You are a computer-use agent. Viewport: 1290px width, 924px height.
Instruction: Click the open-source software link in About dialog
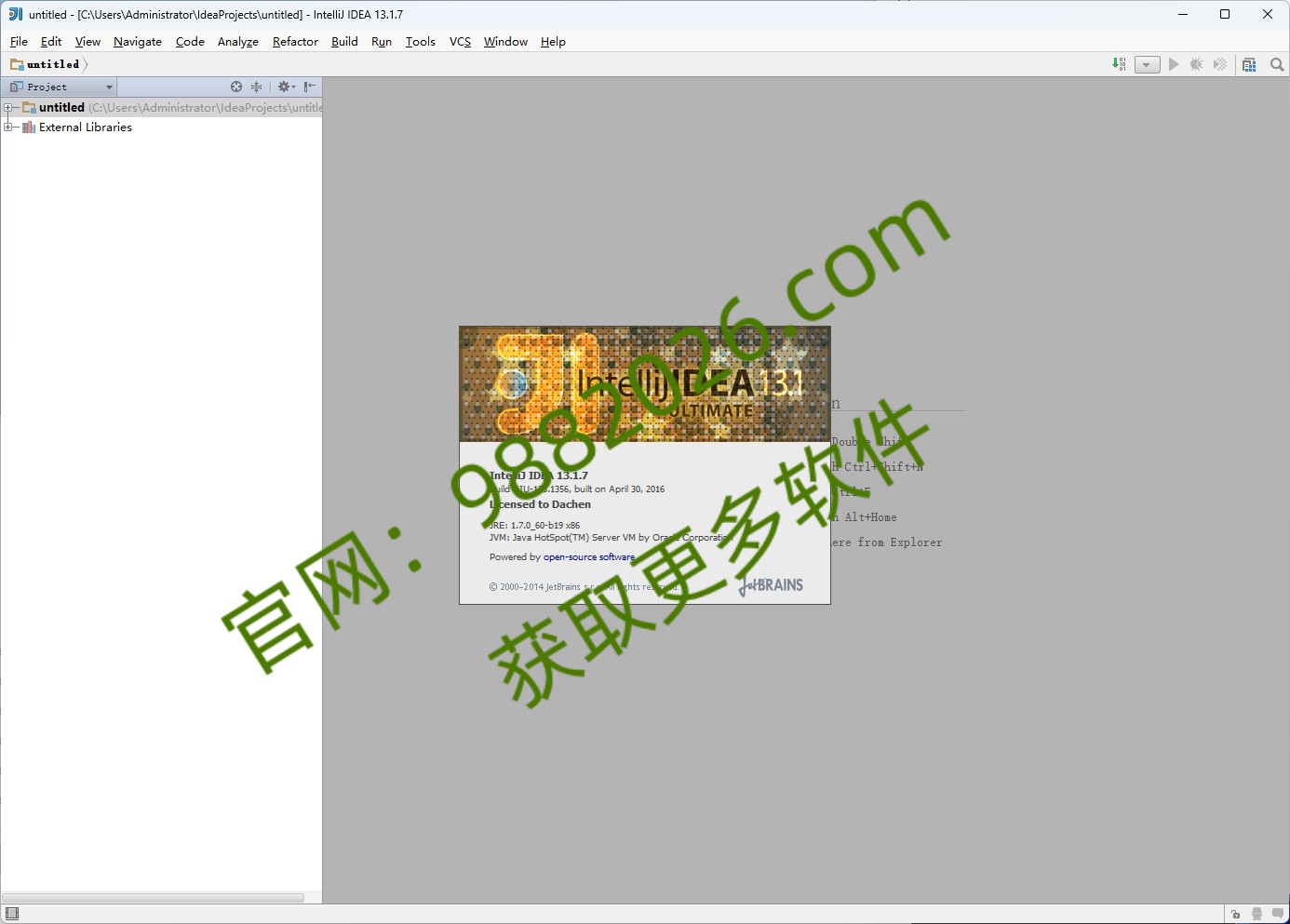pyautogui.click(x=589, y=557)
